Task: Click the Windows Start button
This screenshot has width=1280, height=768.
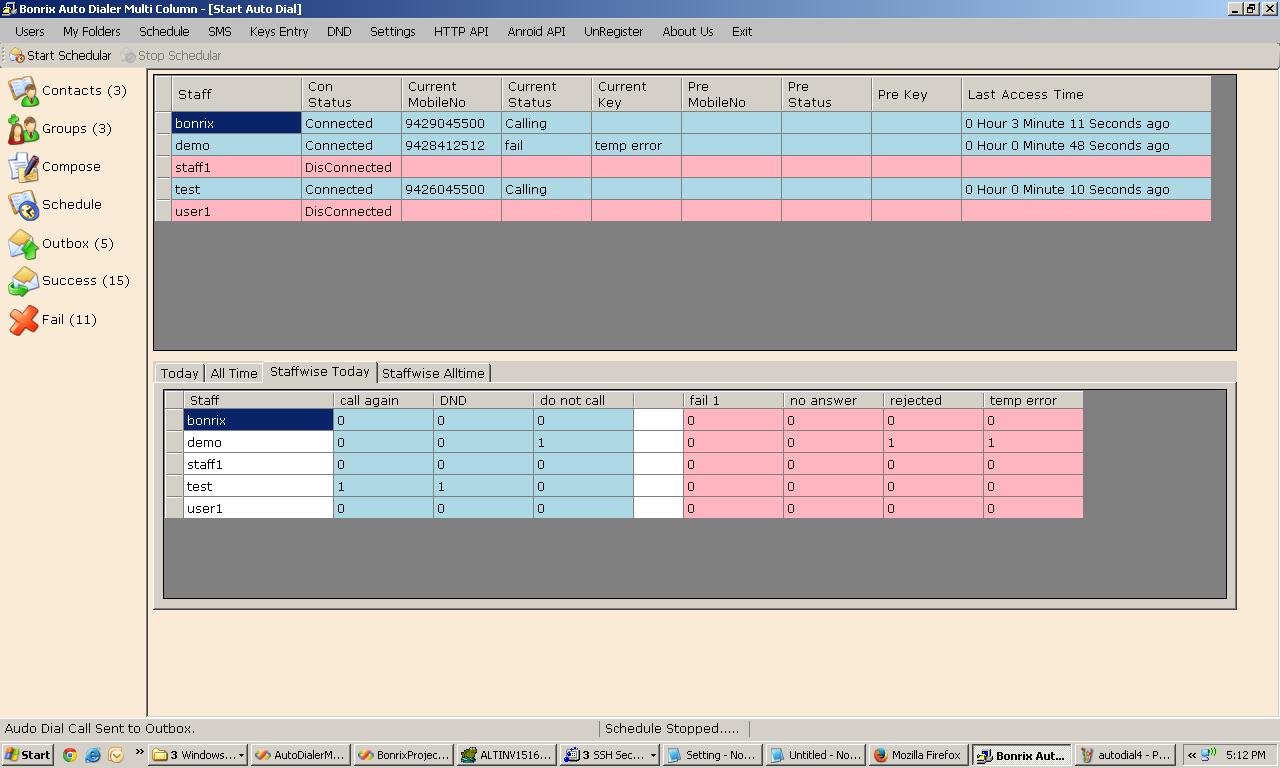Action: [x=28, y=755]
